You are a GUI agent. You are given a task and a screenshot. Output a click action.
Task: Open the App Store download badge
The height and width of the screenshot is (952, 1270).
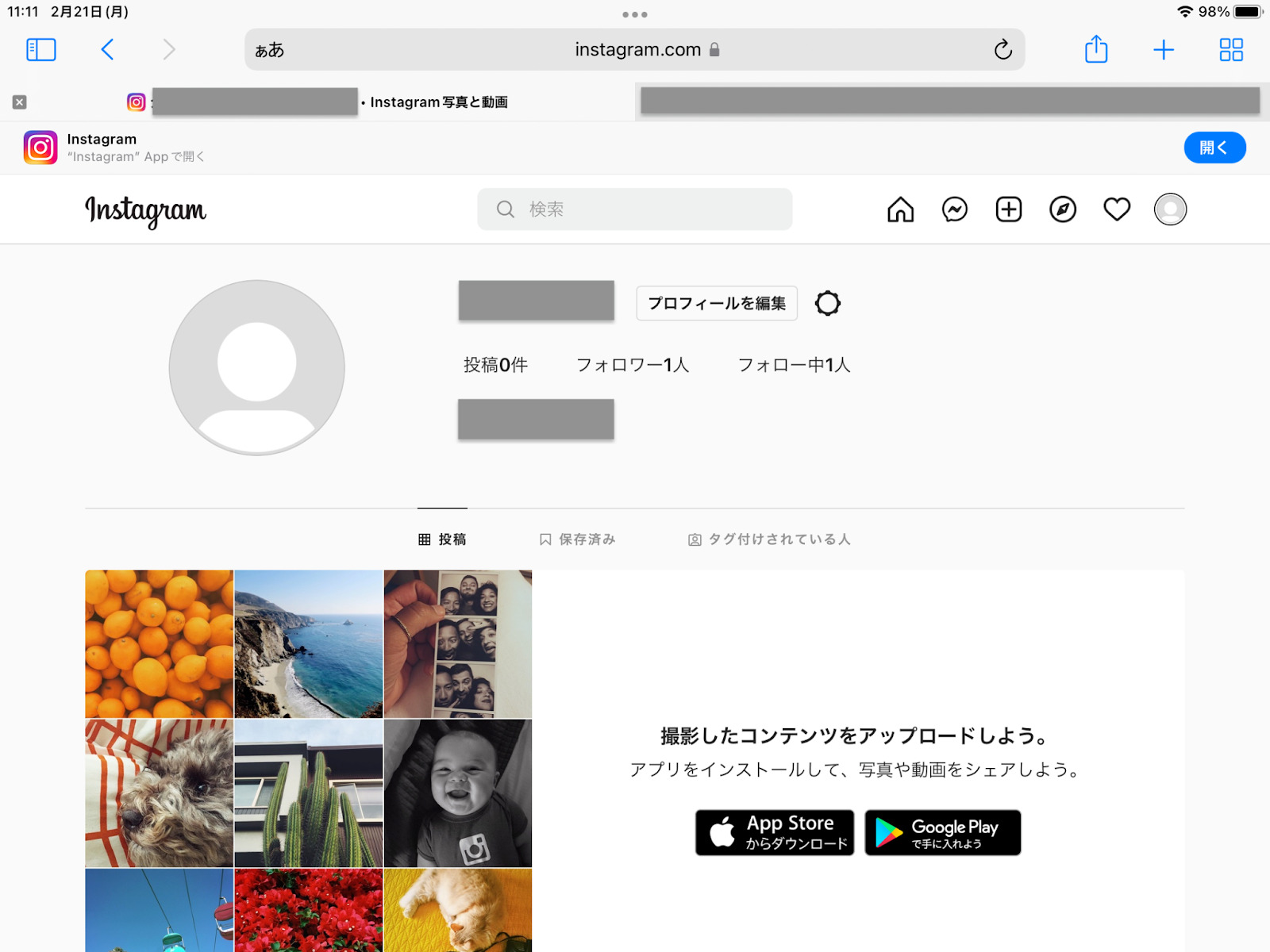click(x=775, y=832)
